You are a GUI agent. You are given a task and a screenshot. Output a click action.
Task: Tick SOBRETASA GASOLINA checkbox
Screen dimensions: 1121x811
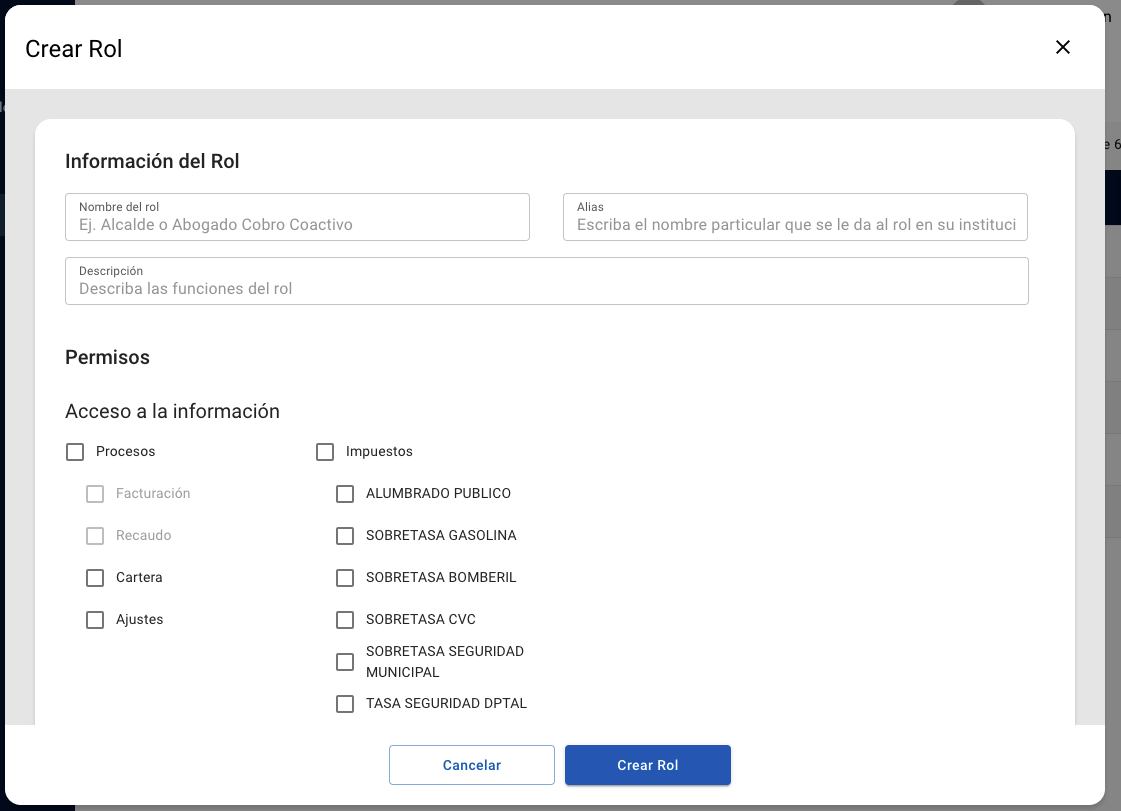click(345, 536)
